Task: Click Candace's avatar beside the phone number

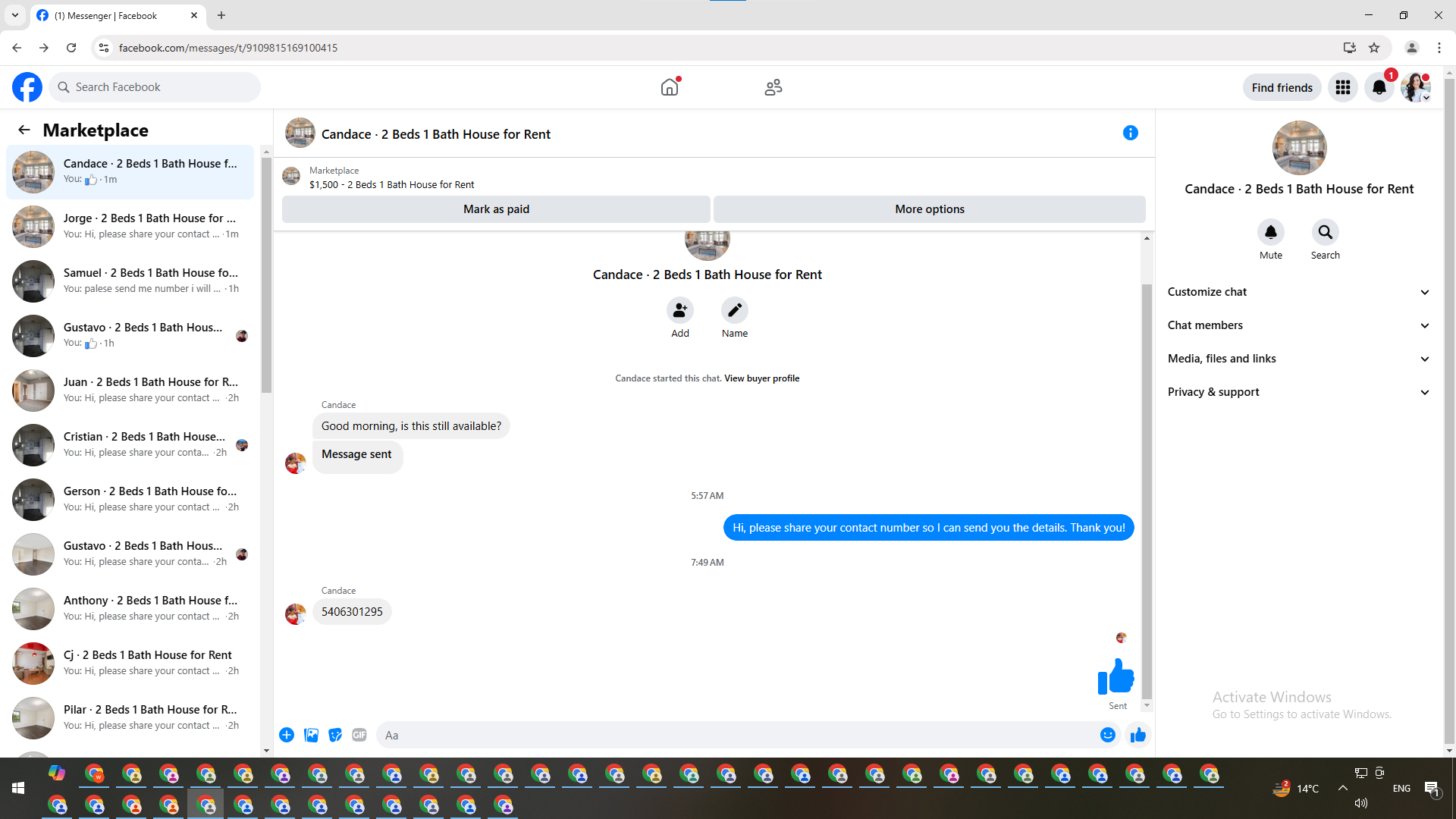Action: [295, 613]
